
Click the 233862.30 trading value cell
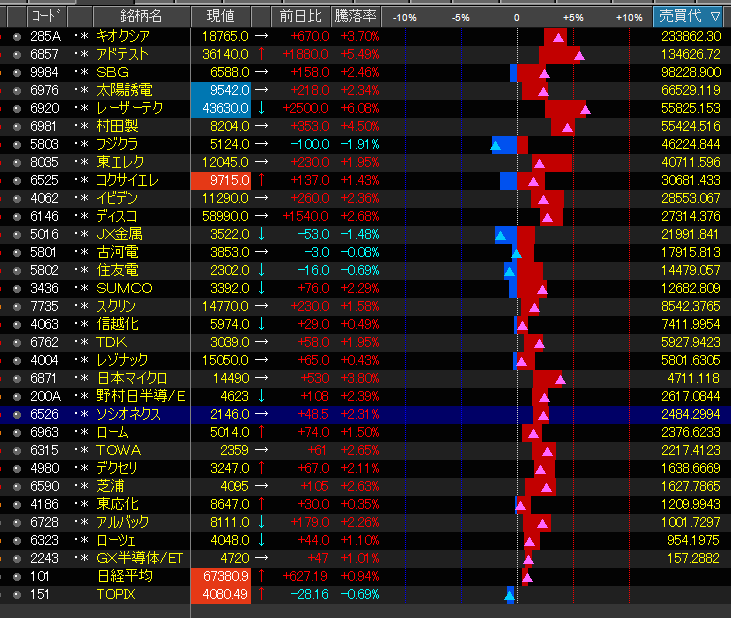point(691,36)
